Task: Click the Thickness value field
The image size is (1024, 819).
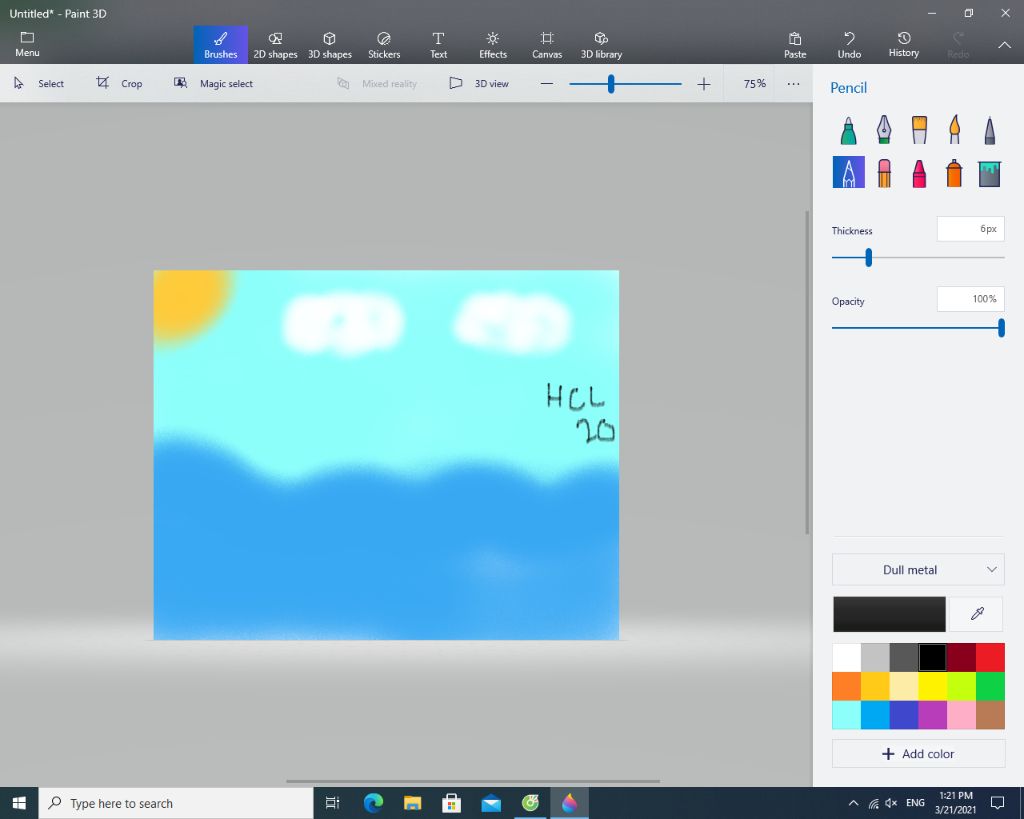Action: pyautogui.click(x=970, y=229)
